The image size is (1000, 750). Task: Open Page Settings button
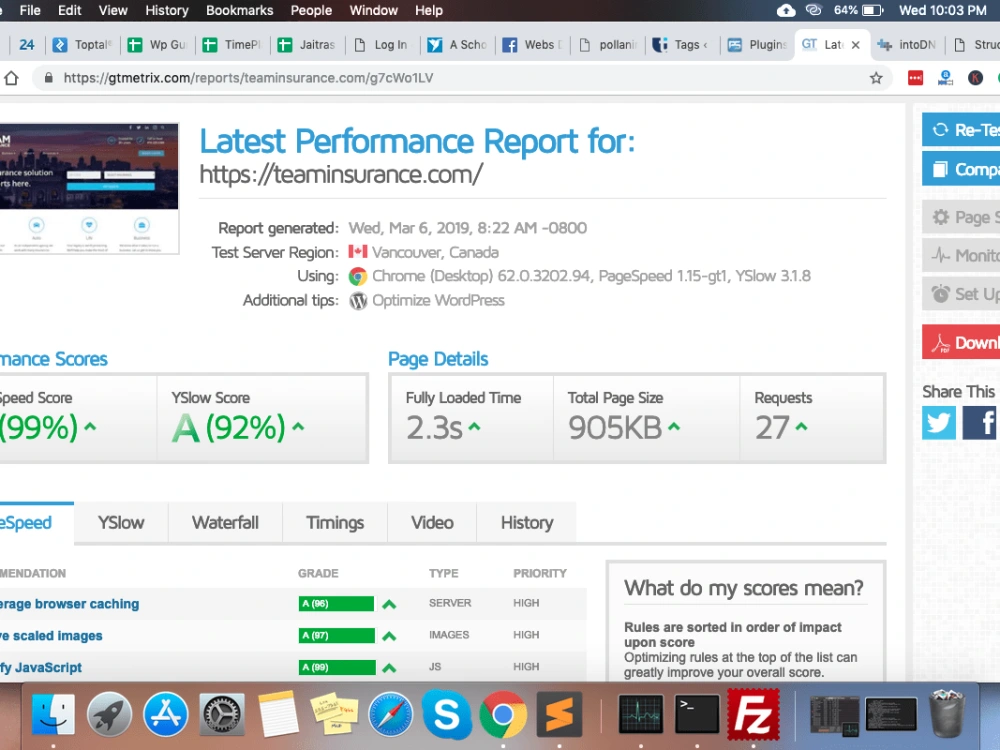961,217
